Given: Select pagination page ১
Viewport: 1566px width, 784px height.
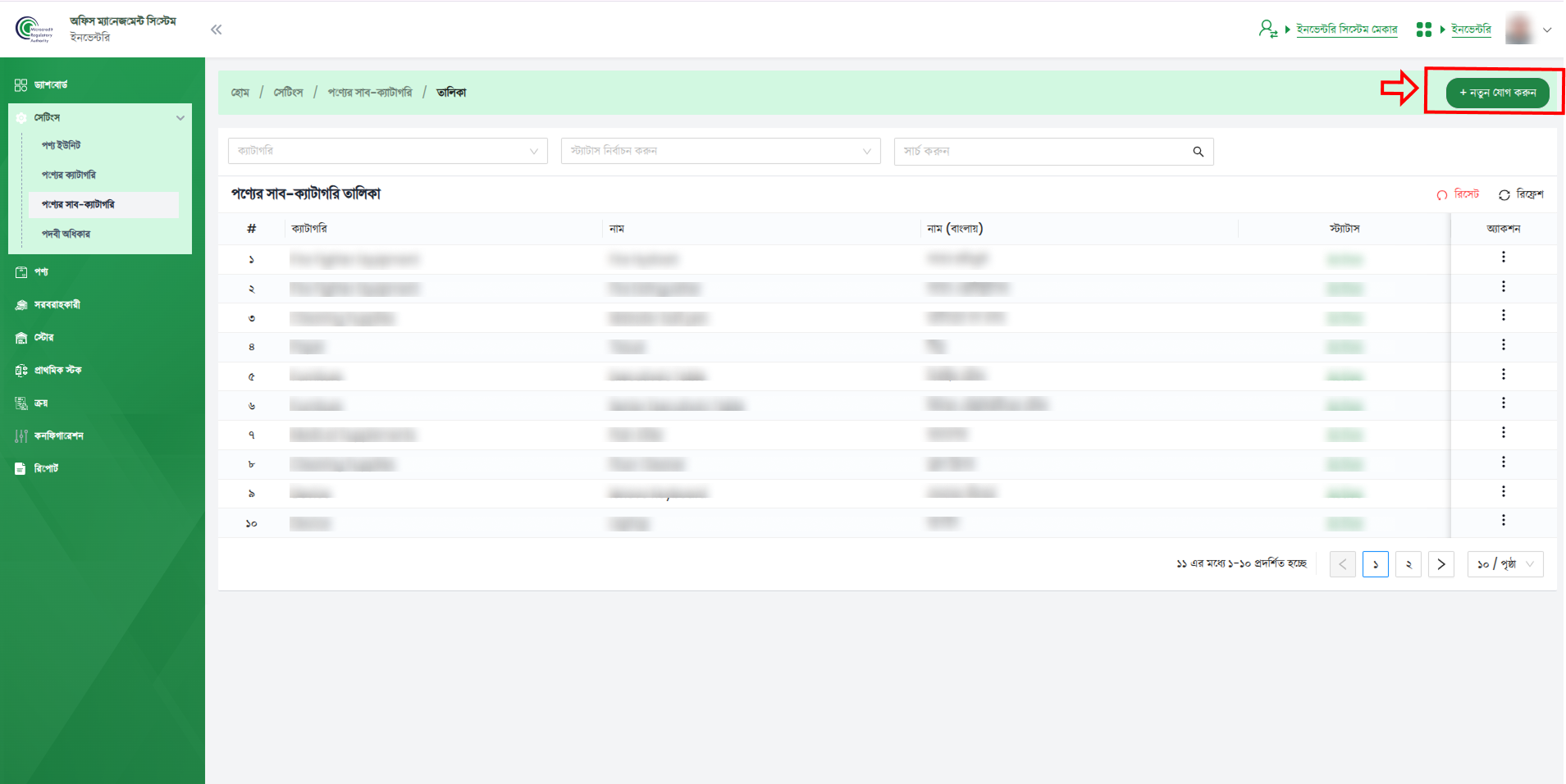Looking at the screenshot, I should (x=1375, y=564).
